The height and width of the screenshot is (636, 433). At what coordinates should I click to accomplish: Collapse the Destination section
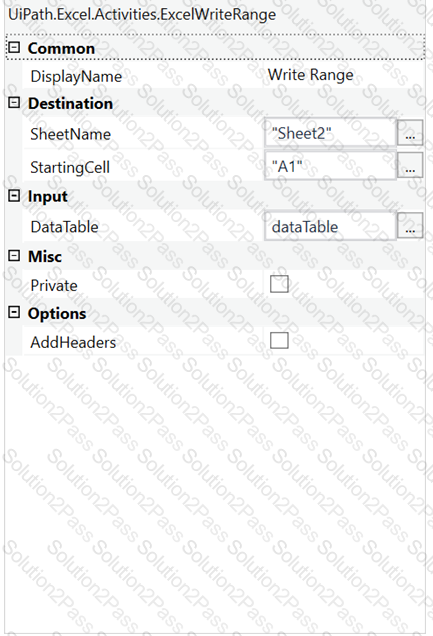point(14,103)
